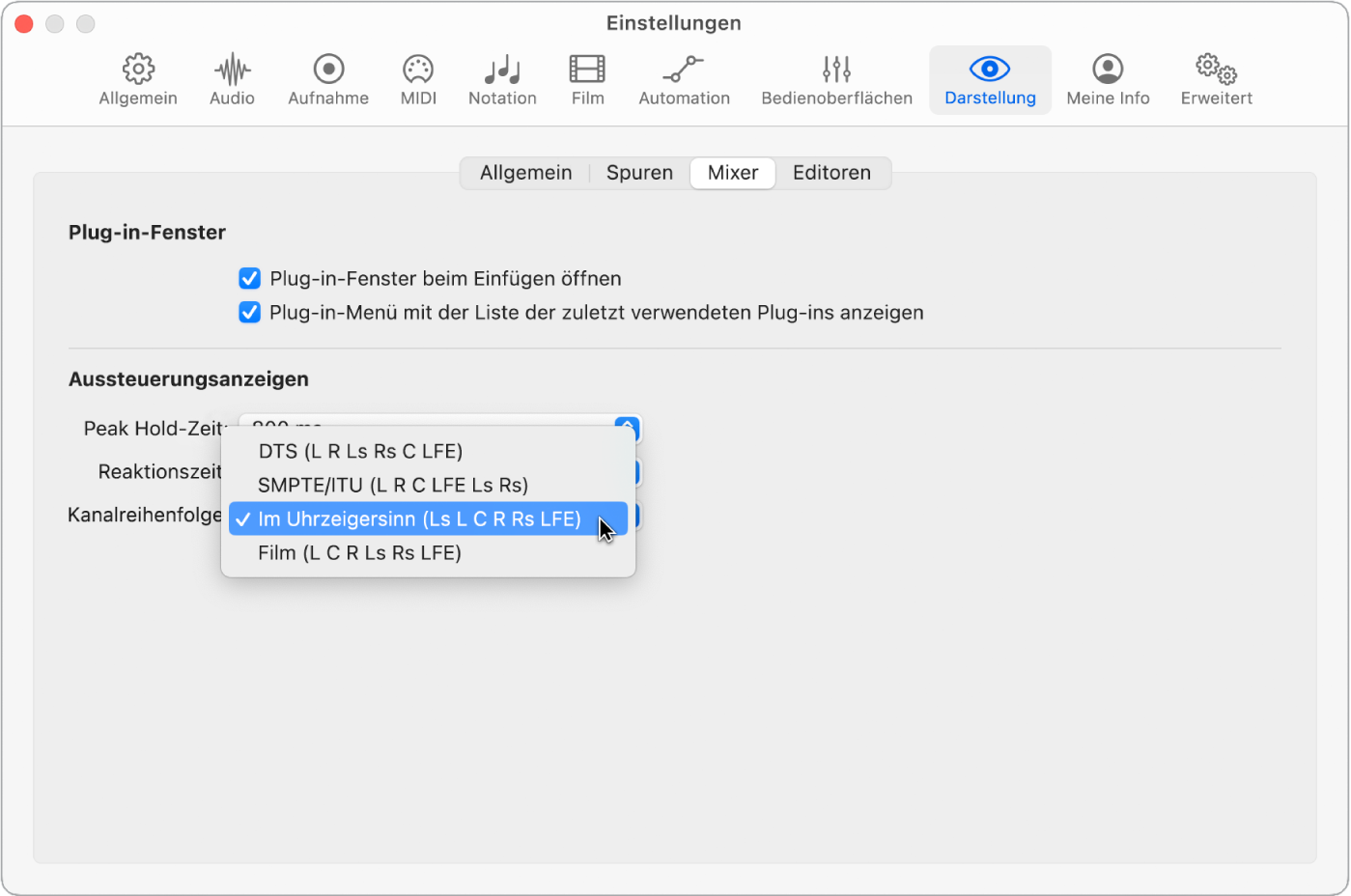1351x896 pixels.
Task: Open the Bedienoberflächen settings pane
Action: pyautogui.click(x=836, y=79)
